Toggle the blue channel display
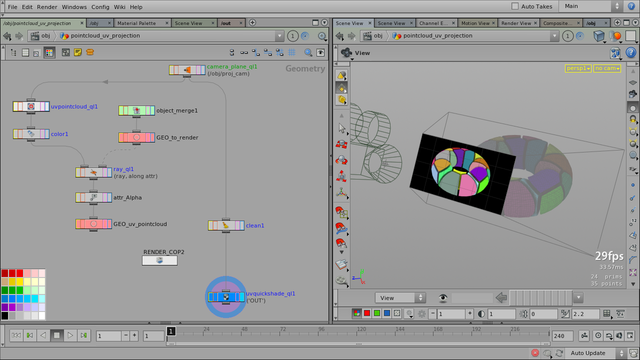Screen dimensions: 640x360 (387, 313)
